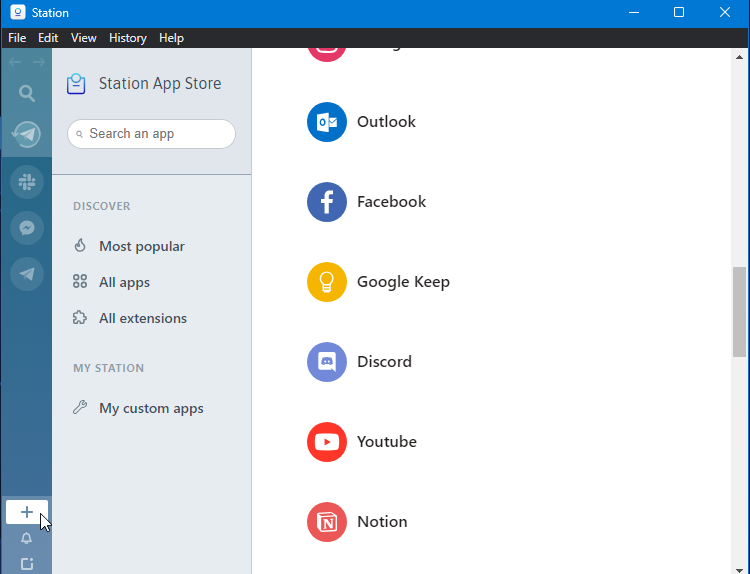Click the Outlook app name
750x574 pixels.
(x=386, y=121)
